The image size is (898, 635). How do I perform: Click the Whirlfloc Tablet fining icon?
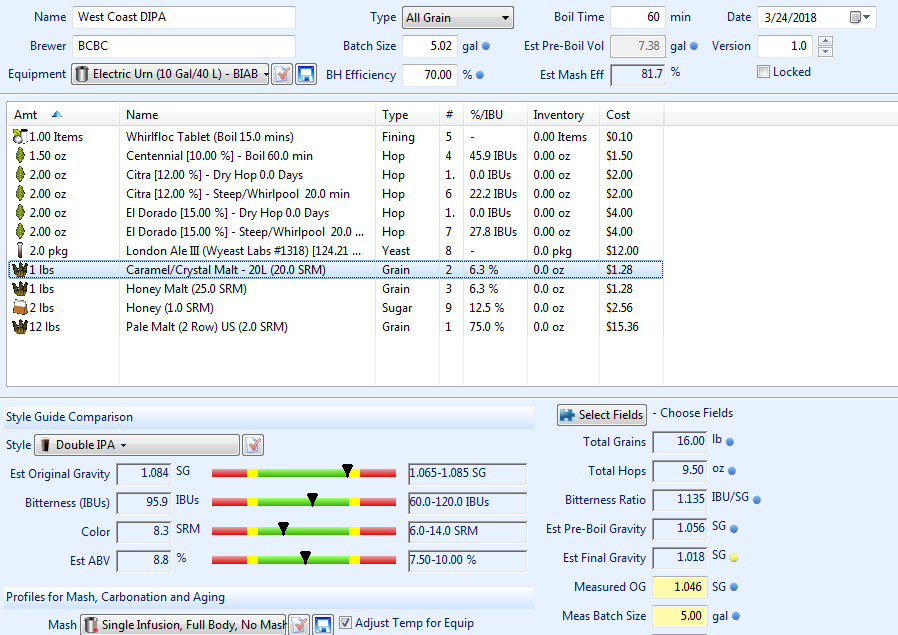pyautogui.click(x=20, y=137)
